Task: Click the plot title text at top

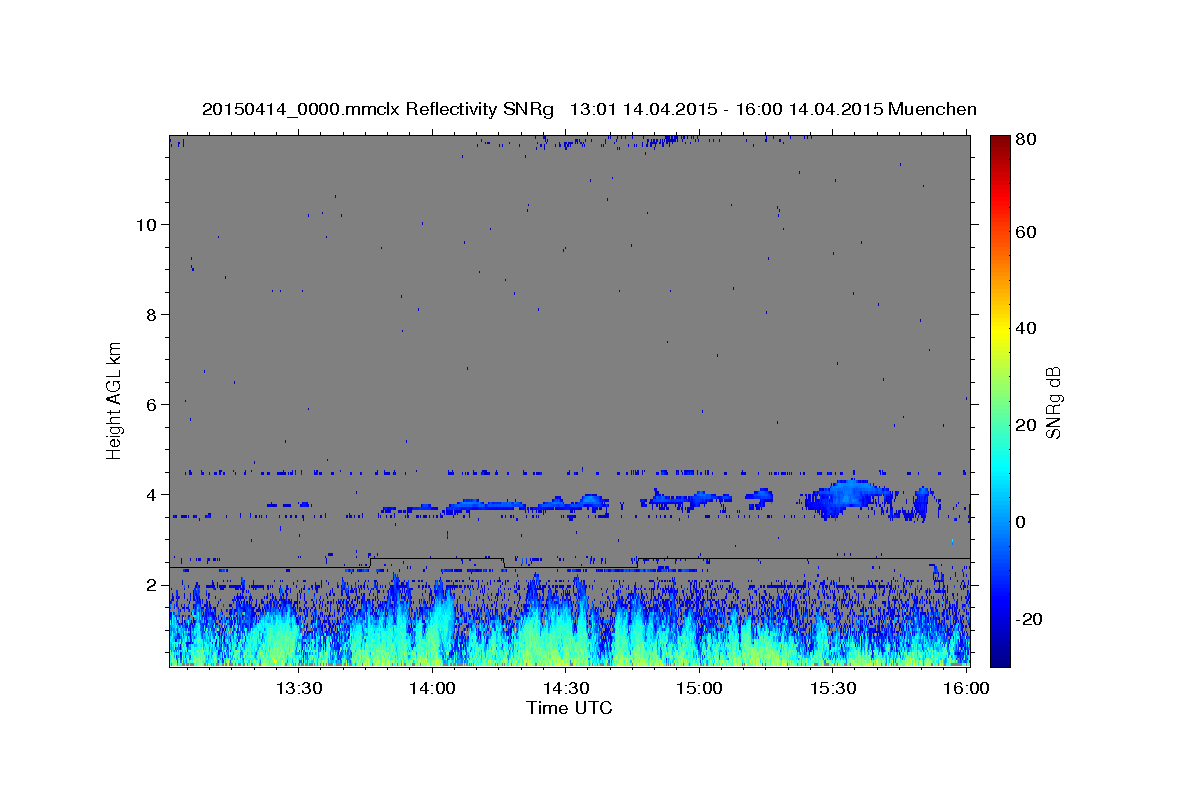Action: 589,109
